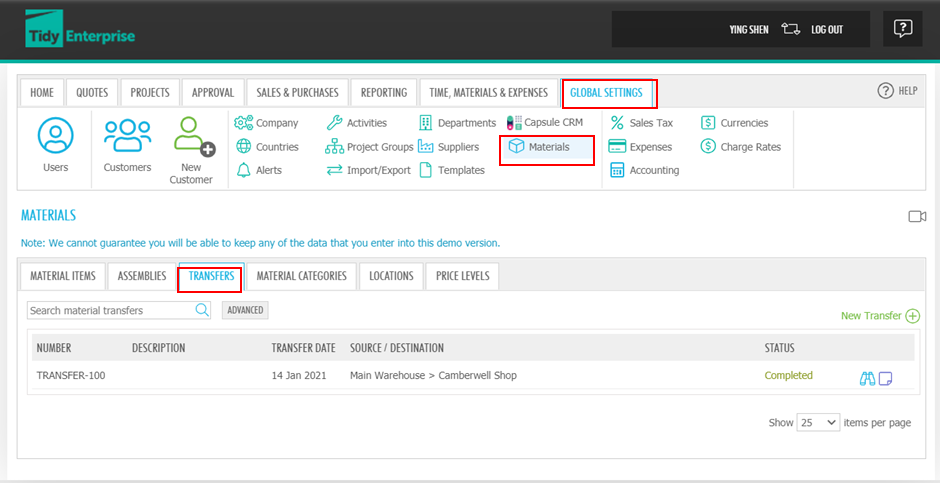The height and width of the screenshot is (483, 940).
Task: Click the Advanced search button
Action: click(245, 310)
